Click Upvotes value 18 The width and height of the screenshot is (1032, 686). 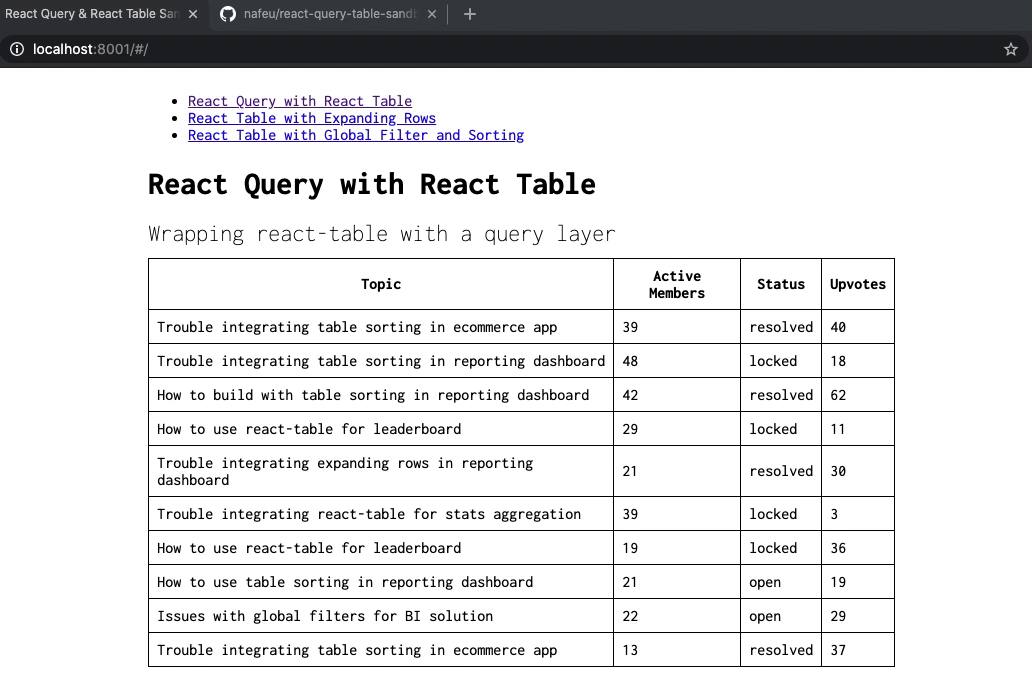[838, 361]
